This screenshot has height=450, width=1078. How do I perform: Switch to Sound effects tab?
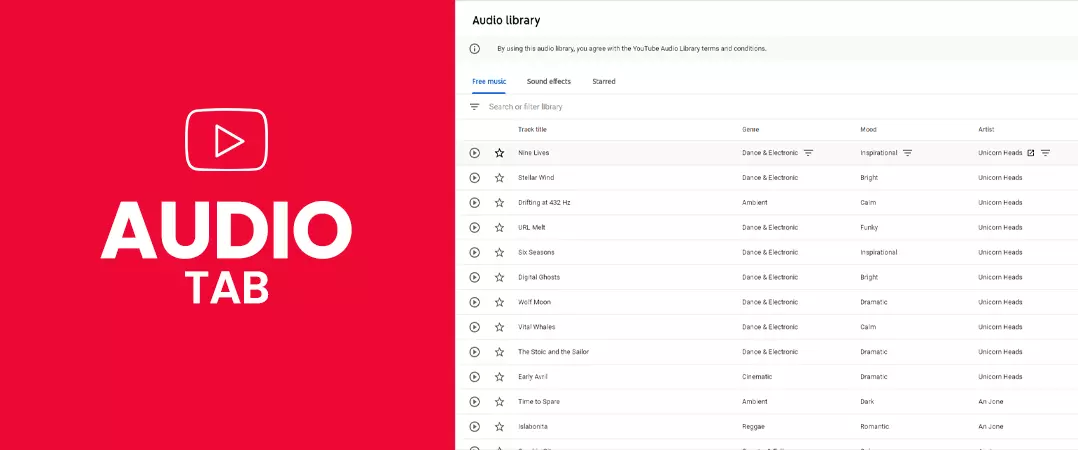point(549,82)
